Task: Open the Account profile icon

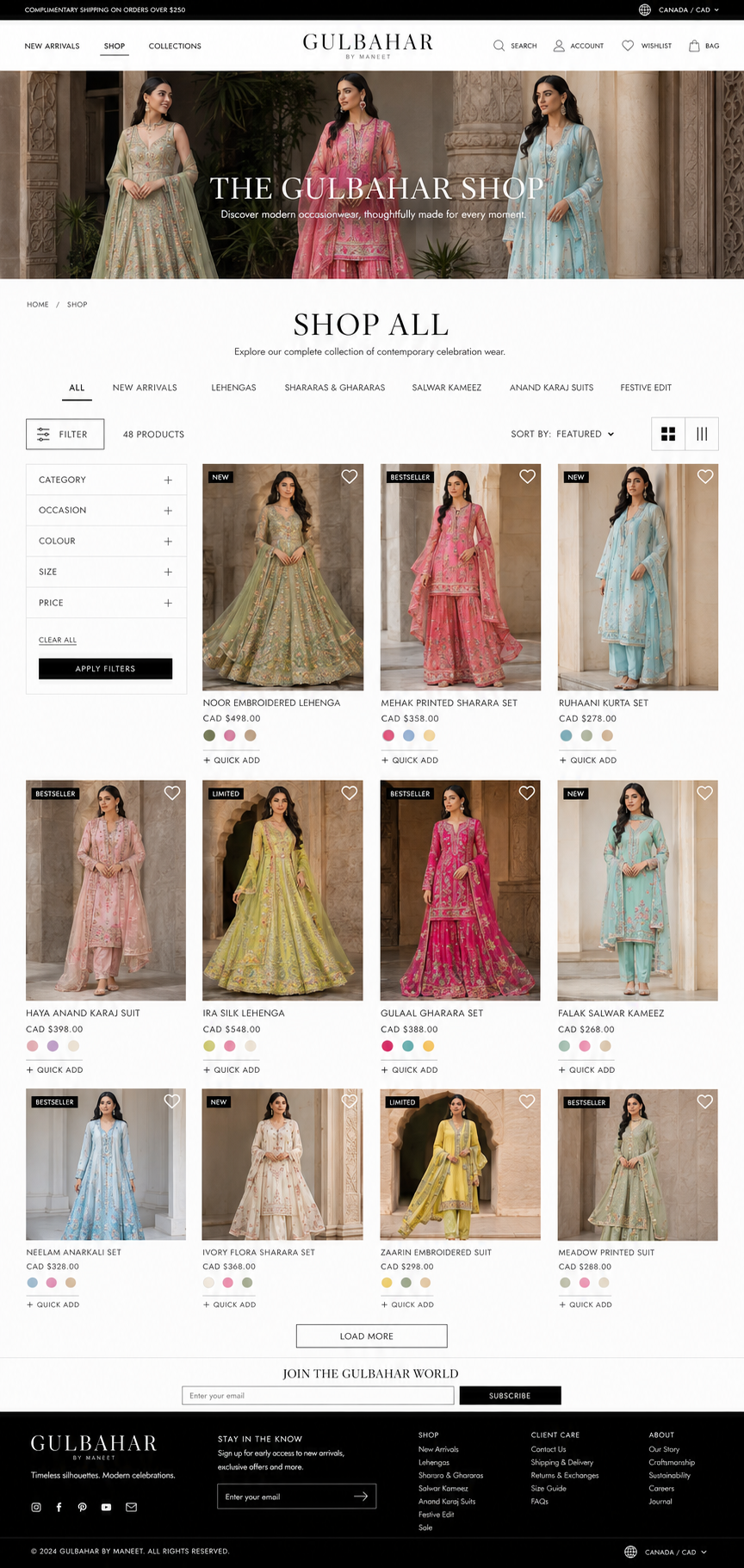Action: tap(559, 46)
